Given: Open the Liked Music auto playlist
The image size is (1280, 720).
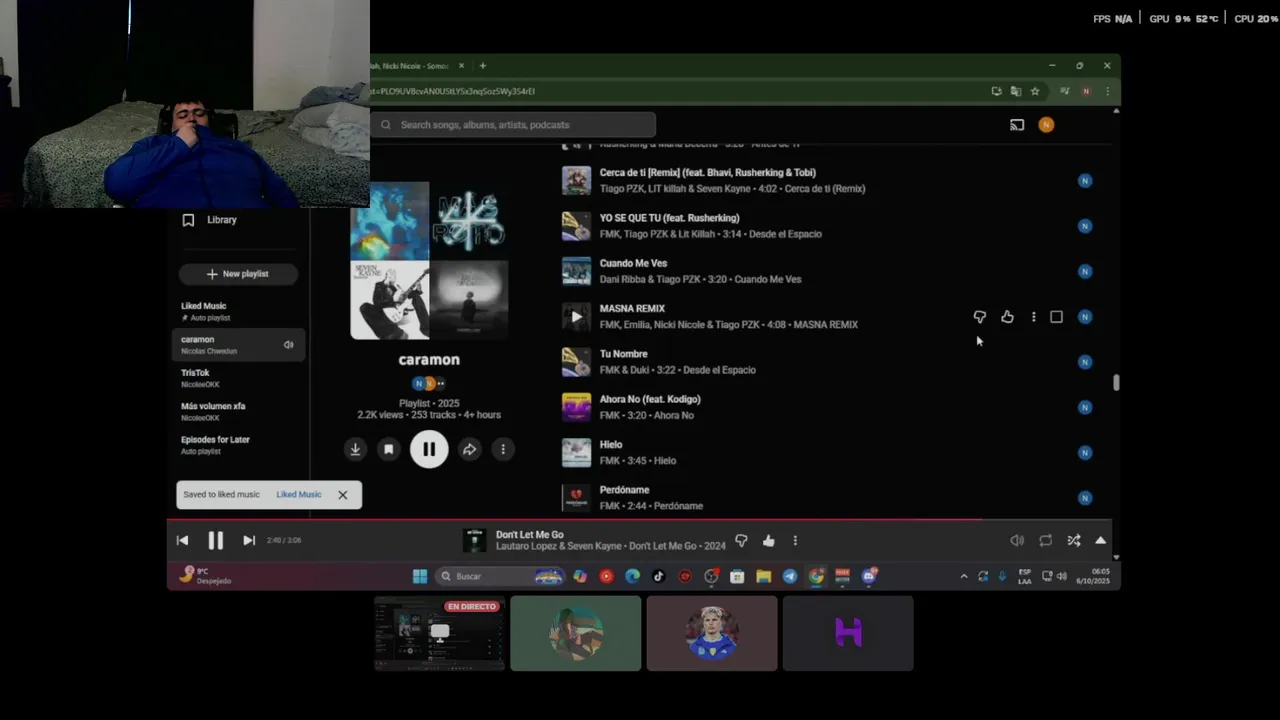Looking at the screenshot, I should click(237, 311).
